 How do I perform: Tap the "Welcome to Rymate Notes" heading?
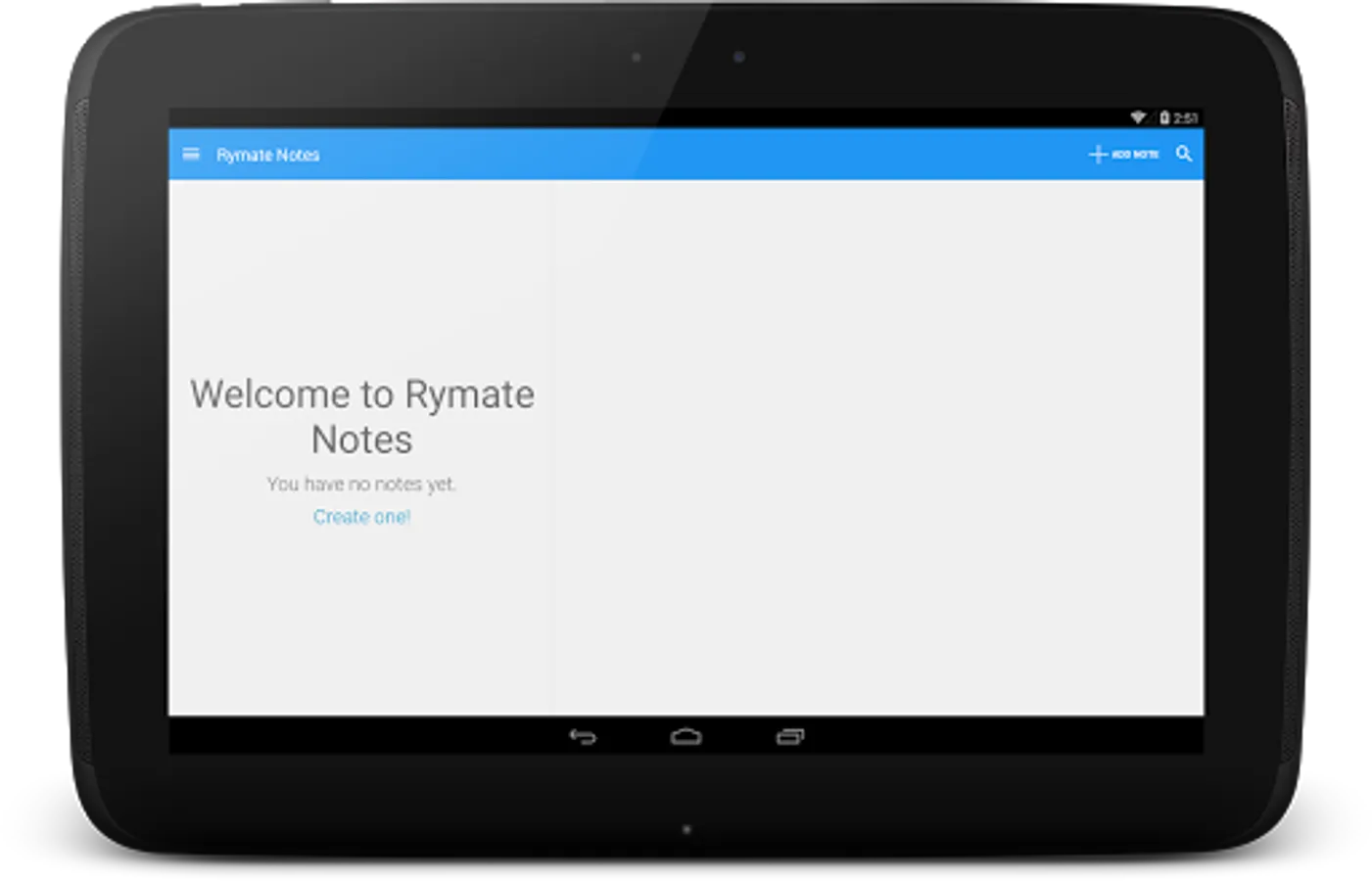(x=362, y=417)
